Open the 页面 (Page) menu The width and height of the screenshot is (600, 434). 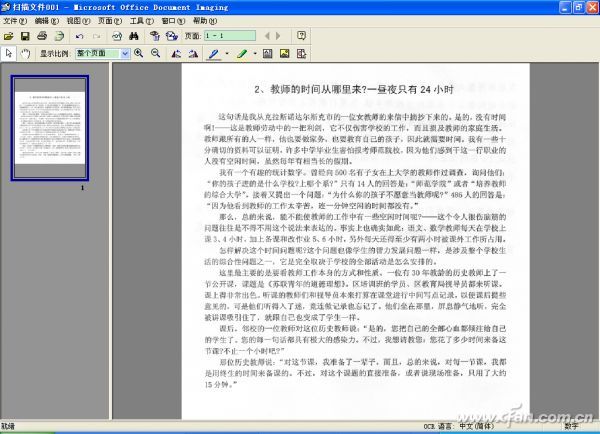click(x=110, y=21)
